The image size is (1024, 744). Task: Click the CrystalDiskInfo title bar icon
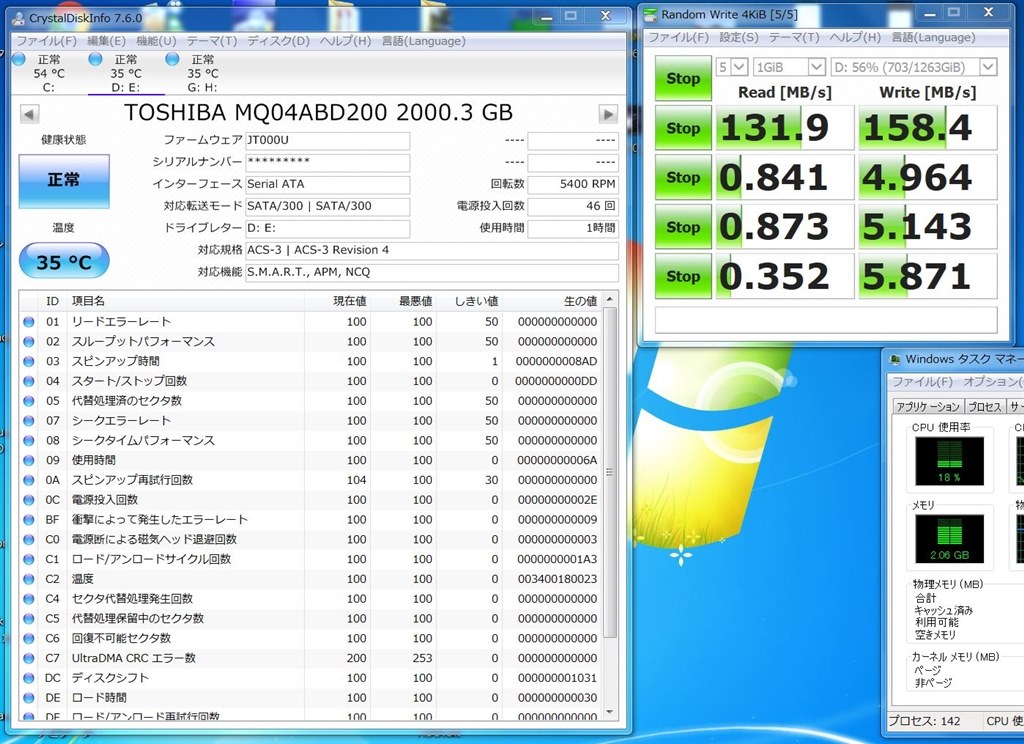tap(20, 18)
